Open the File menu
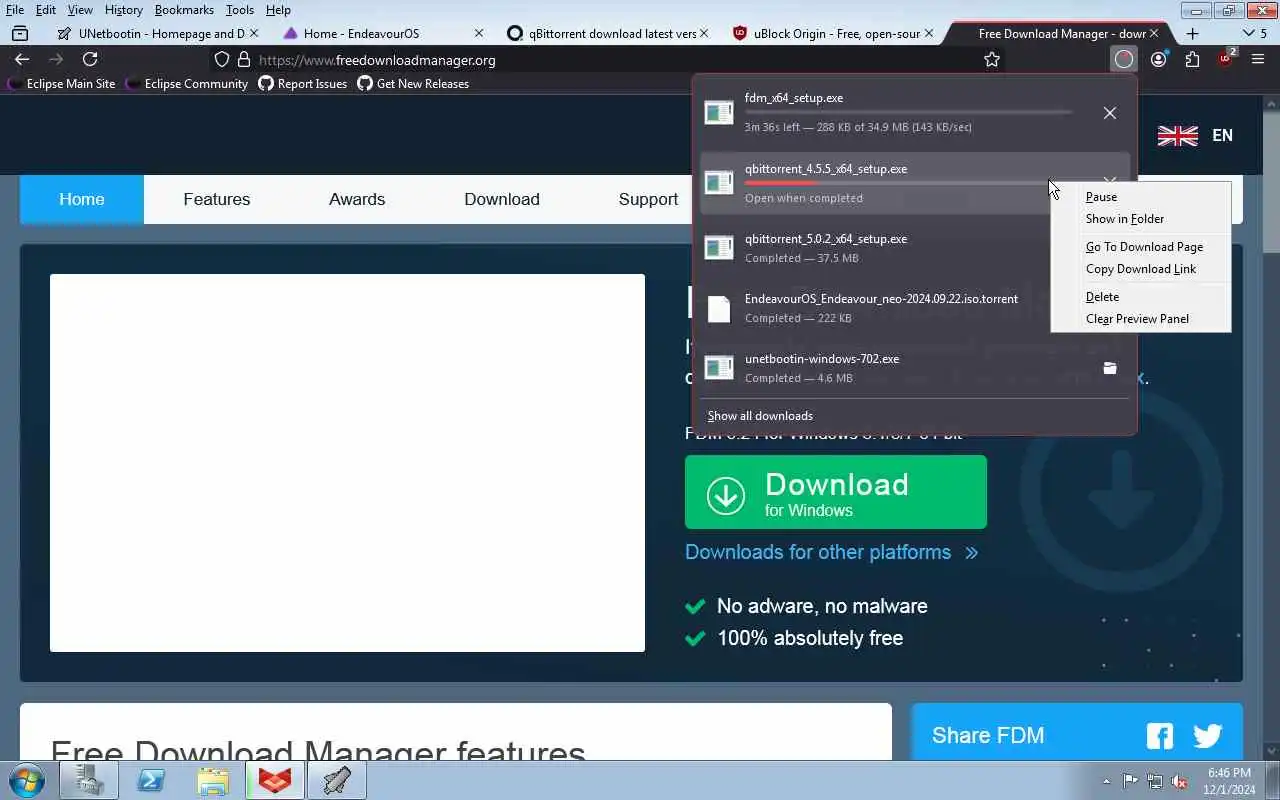 [x=15, y=10]
